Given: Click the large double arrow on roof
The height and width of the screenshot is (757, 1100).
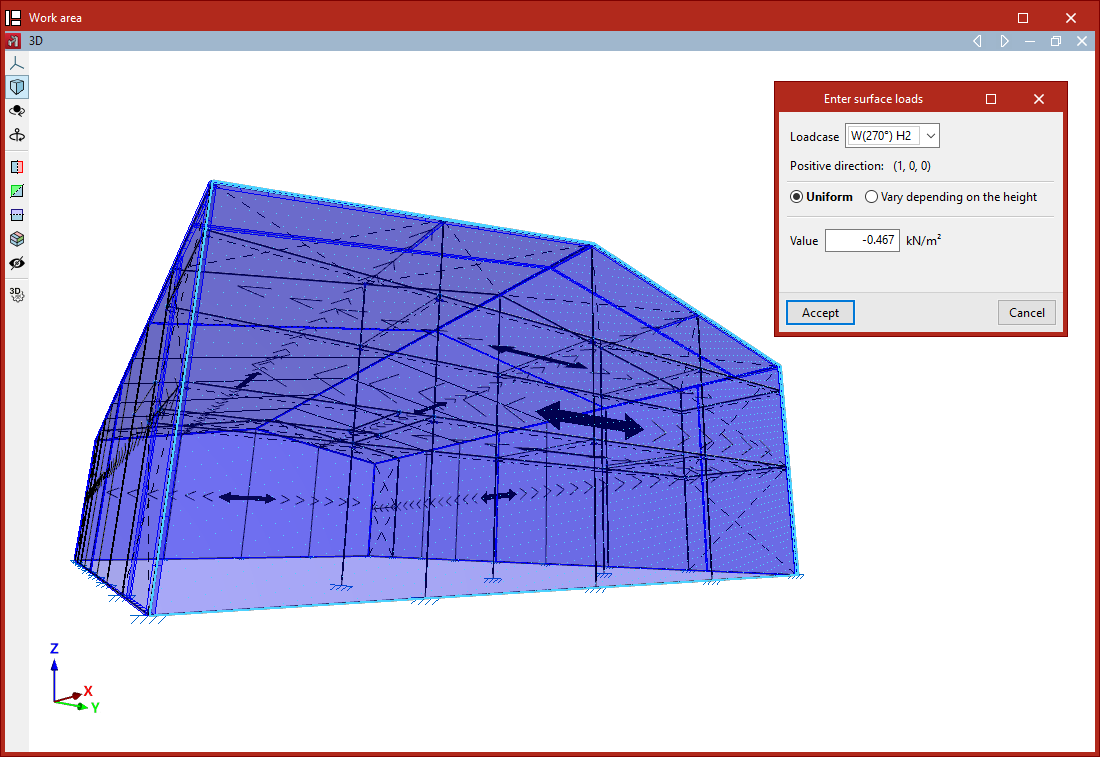Looking at the screenshot, I should pos(589,420).
